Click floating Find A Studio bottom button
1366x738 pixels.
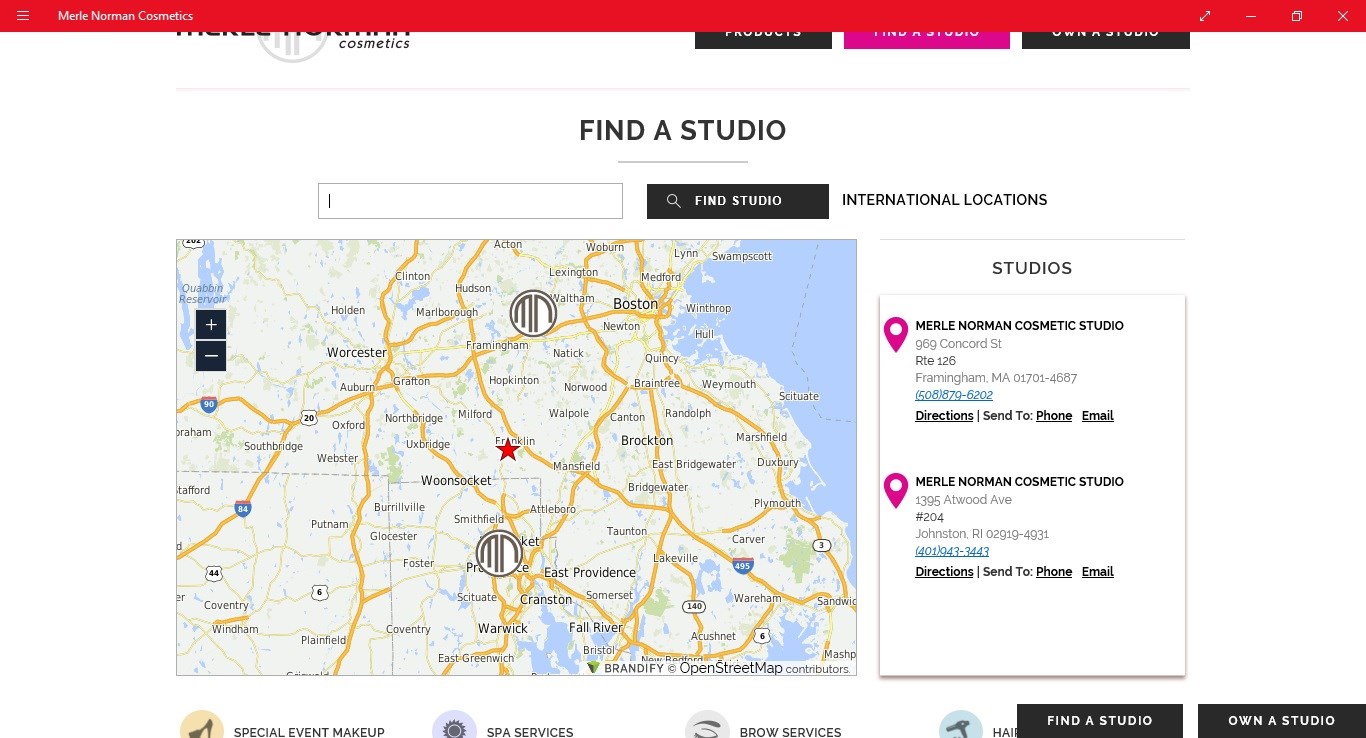1100,721
